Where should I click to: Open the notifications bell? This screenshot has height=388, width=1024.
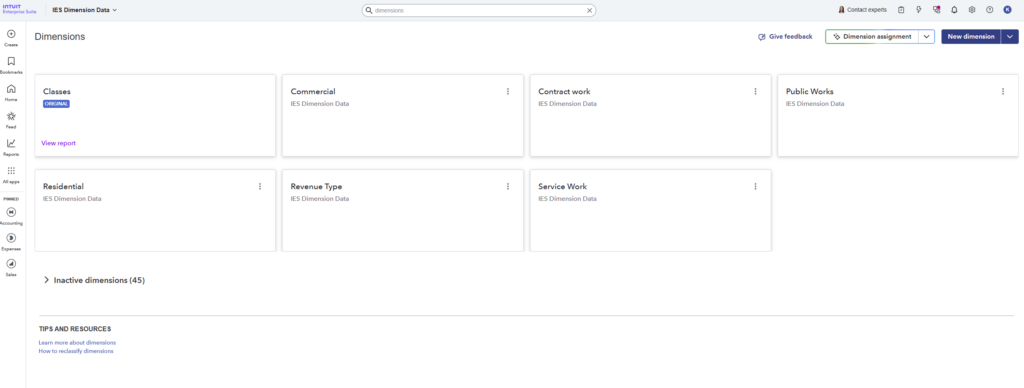click(954, 10)
